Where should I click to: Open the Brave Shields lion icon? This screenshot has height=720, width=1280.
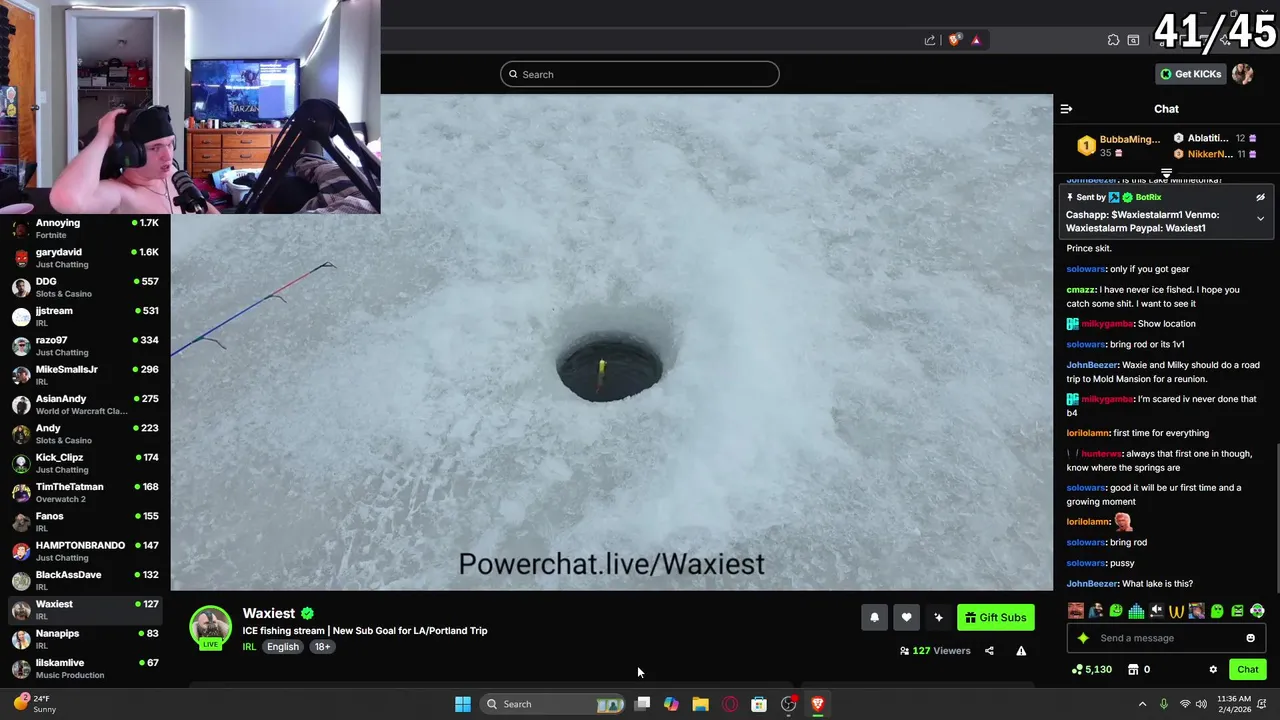955,40
